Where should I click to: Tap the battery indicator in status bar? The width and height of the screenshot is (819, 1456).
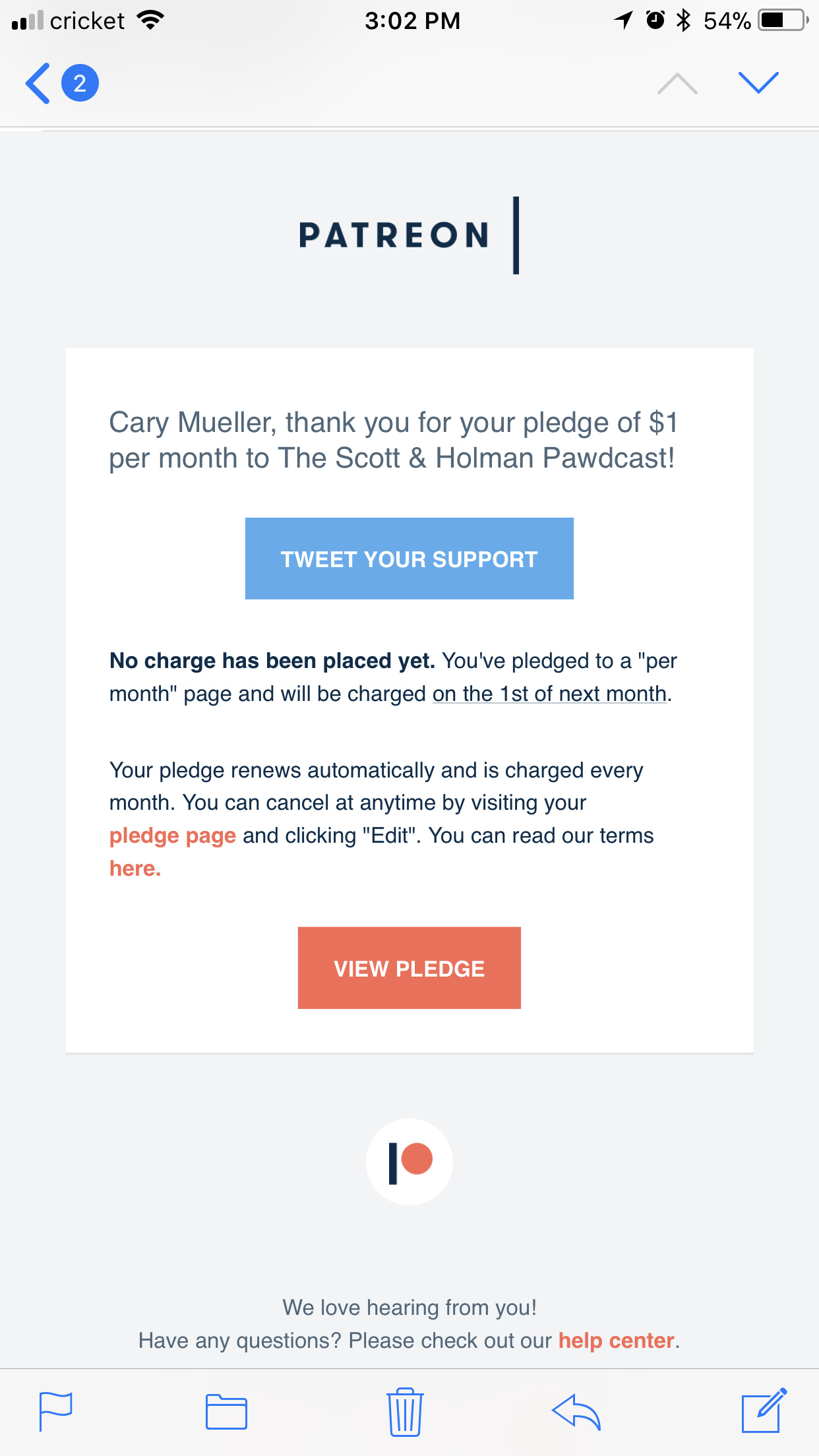tap(783, 20)
